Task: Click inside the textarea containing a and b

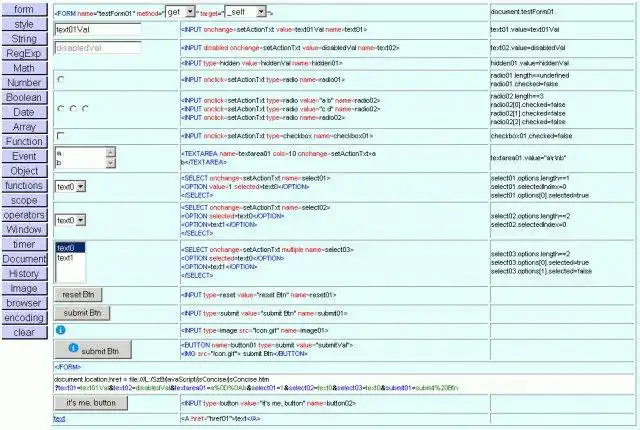Action: click(80, 158)
